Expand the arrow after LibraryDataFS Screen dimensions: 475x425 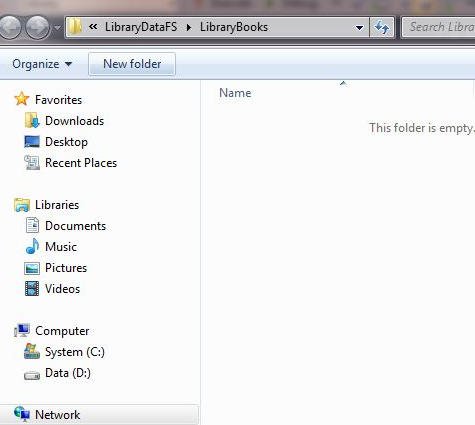click(x=189, y=27)
